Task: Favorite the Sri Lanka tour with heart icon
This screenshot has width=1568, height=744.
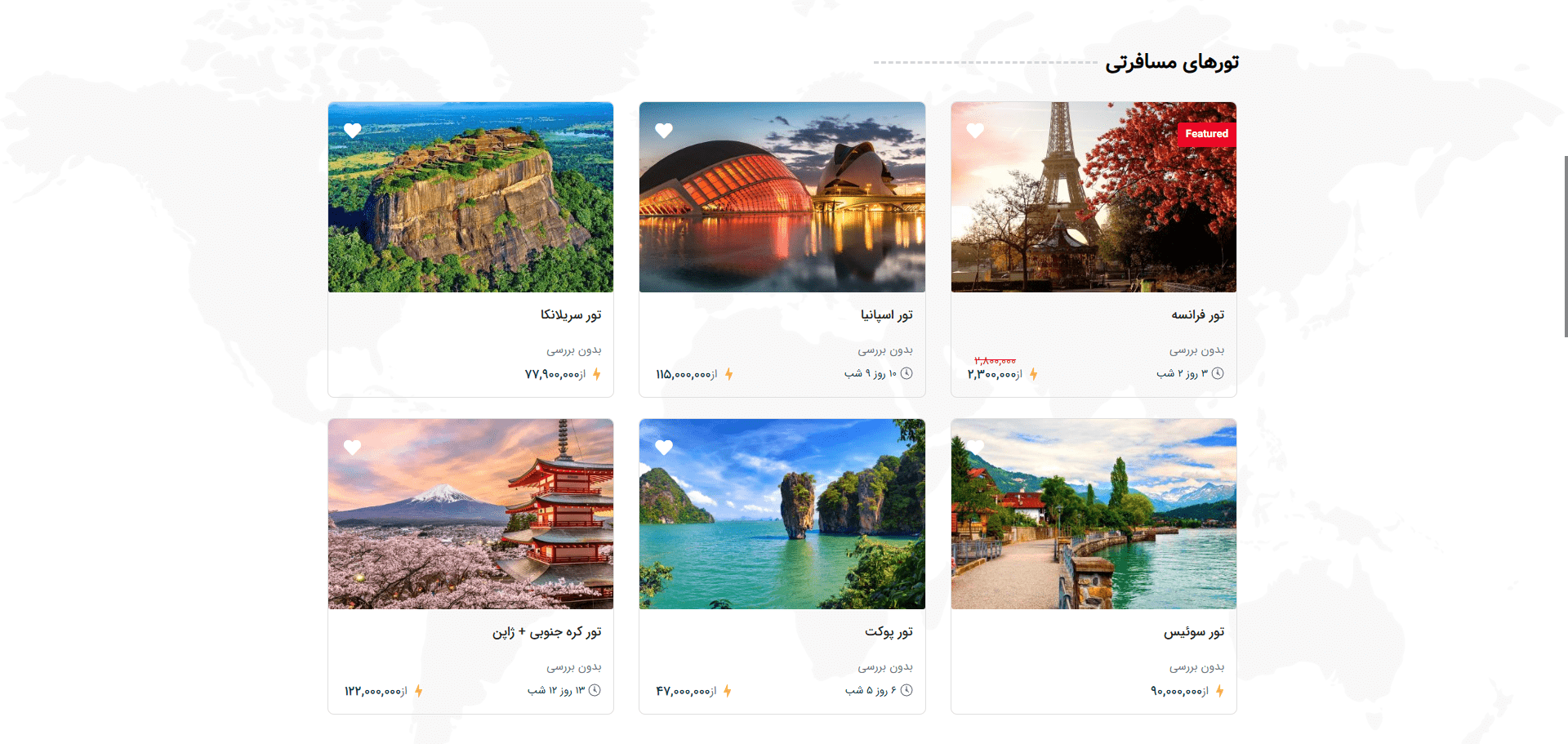Action: 352,131
